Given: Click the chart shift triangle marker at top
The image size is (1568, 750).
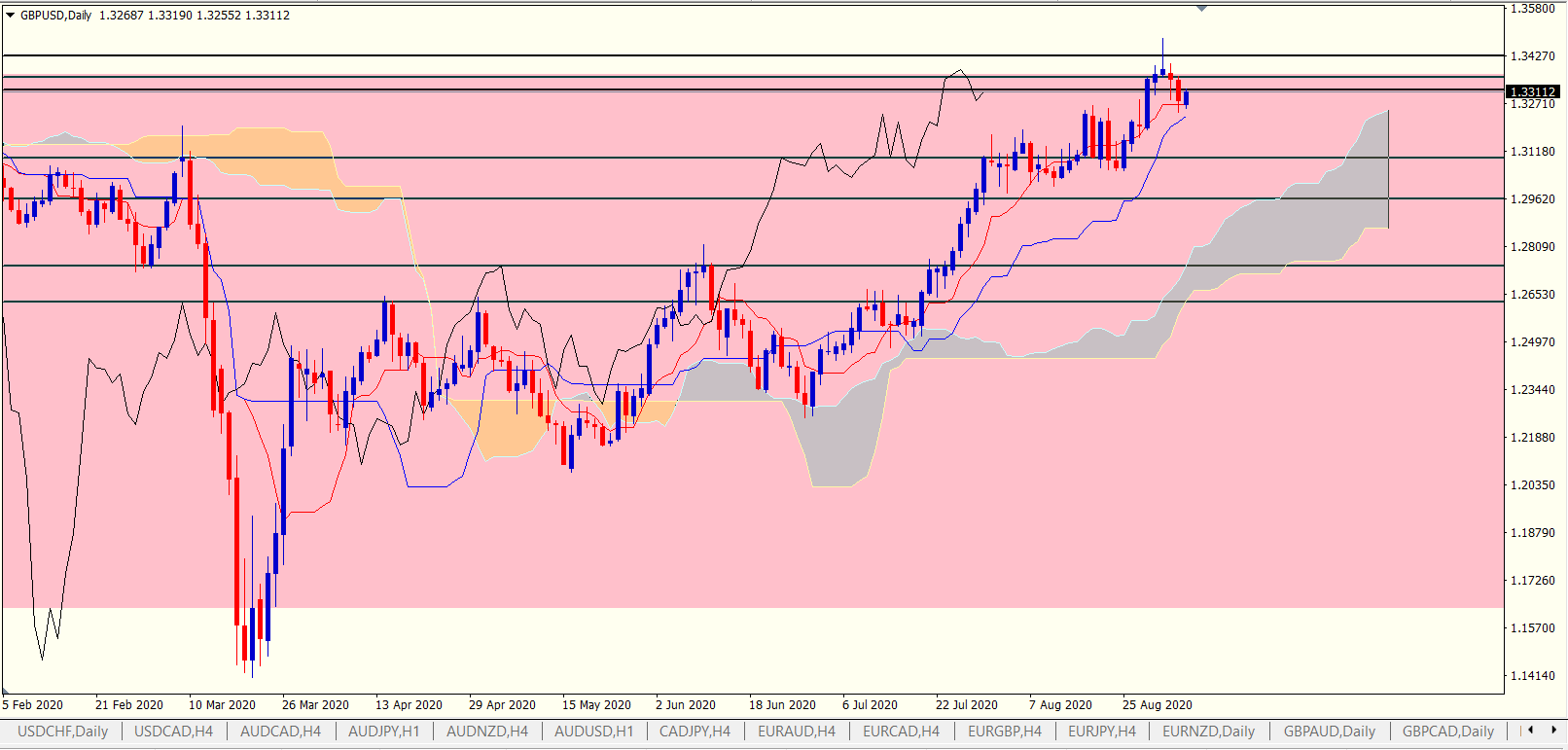Looking at the screenshot, I should (x=1202, y=9).
